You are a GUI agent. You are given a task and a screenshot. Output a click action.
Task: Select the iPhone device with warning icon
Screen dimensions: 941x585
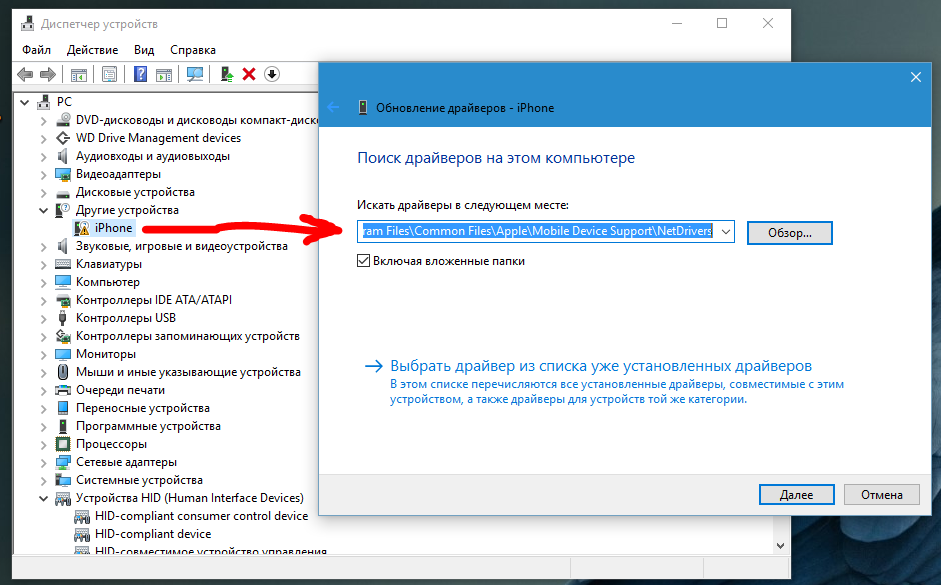104,228
